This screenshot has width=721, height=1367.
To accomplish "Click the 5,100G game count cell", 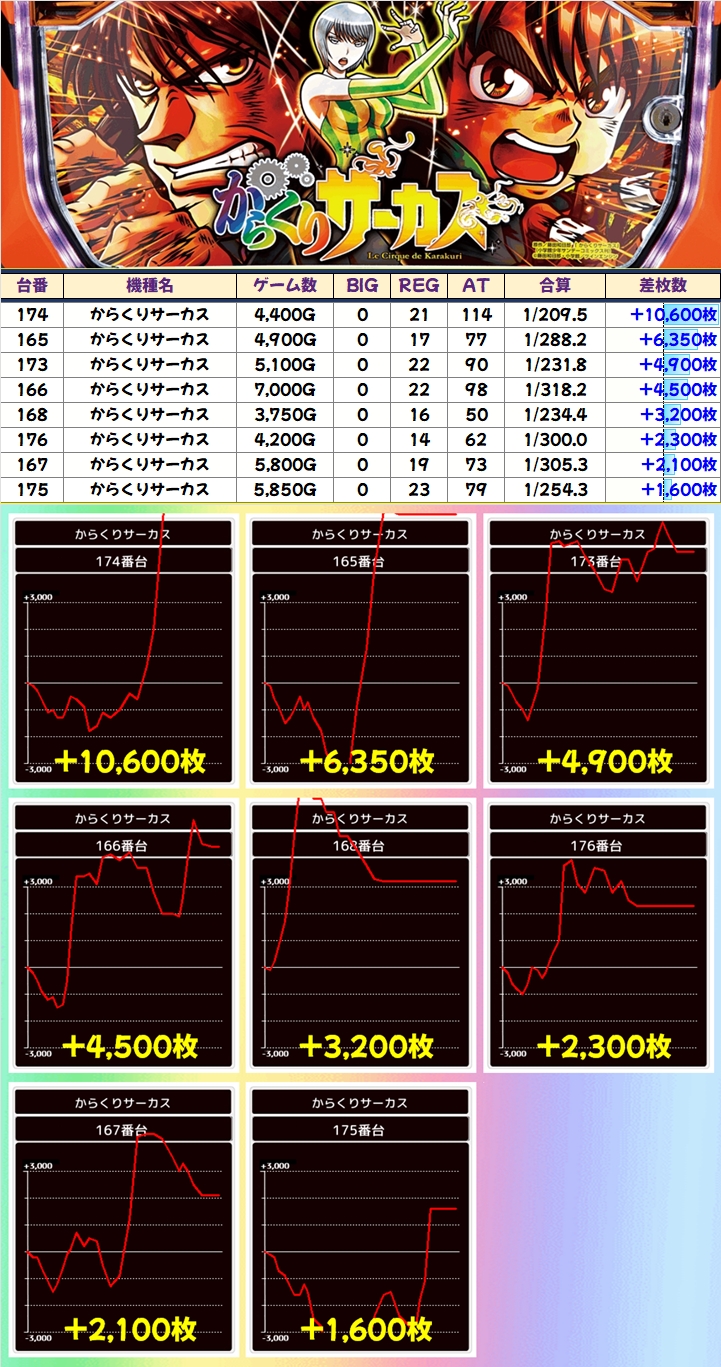I will click(x=286, y=364).
